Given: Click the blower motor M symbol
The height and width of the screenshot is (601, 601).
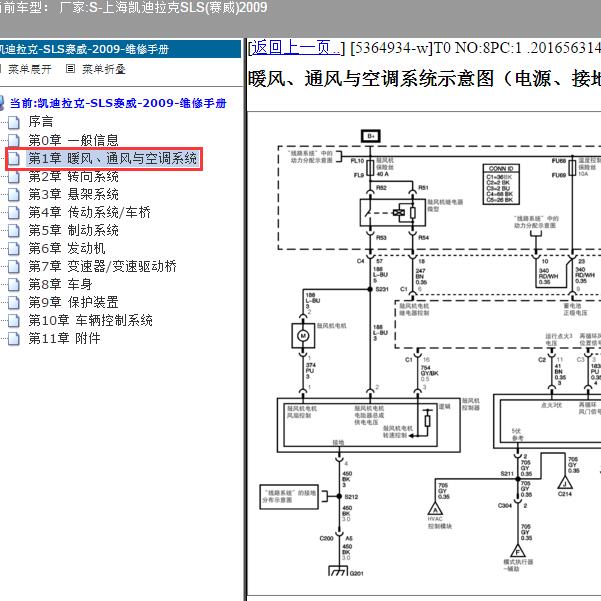Looking at the screenshot, I should point(303,336).
